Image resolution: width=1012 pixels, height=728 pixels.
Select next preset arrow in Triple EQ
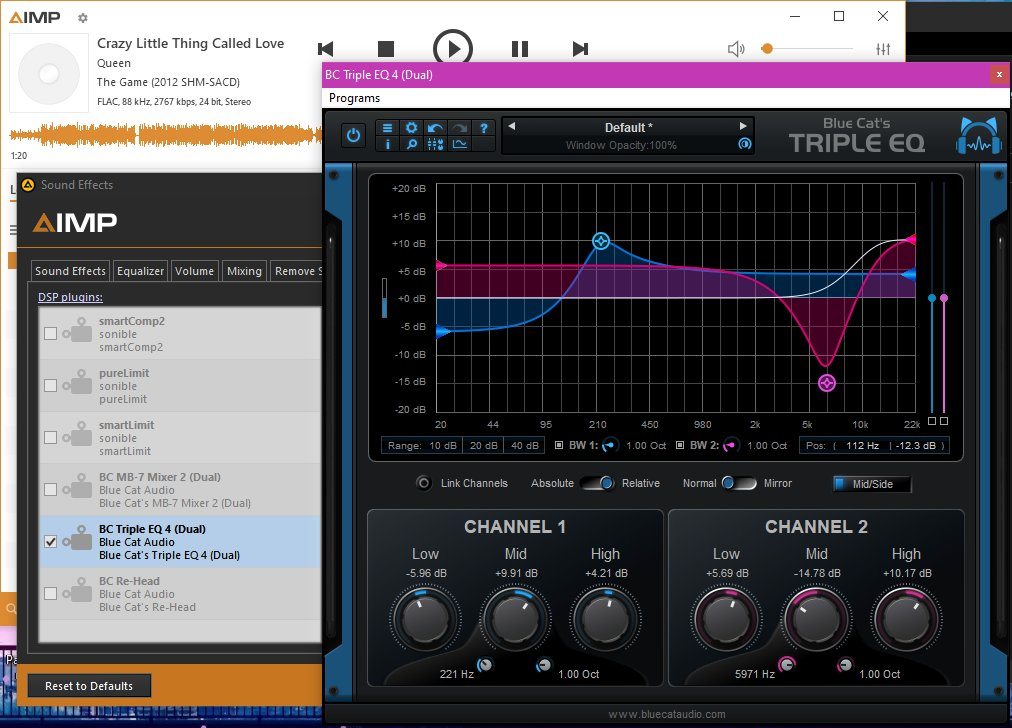point(743,126)
